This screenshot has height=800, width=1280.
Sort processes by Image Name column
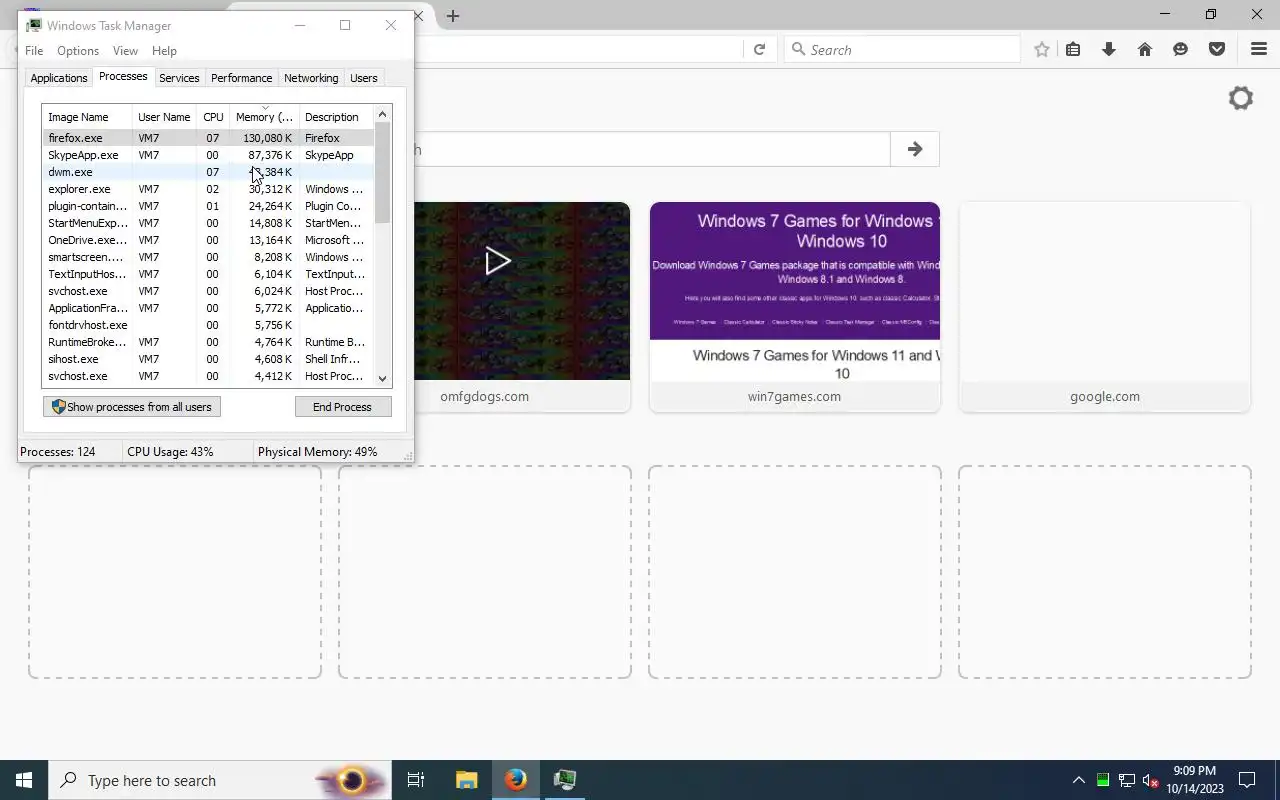88,117
